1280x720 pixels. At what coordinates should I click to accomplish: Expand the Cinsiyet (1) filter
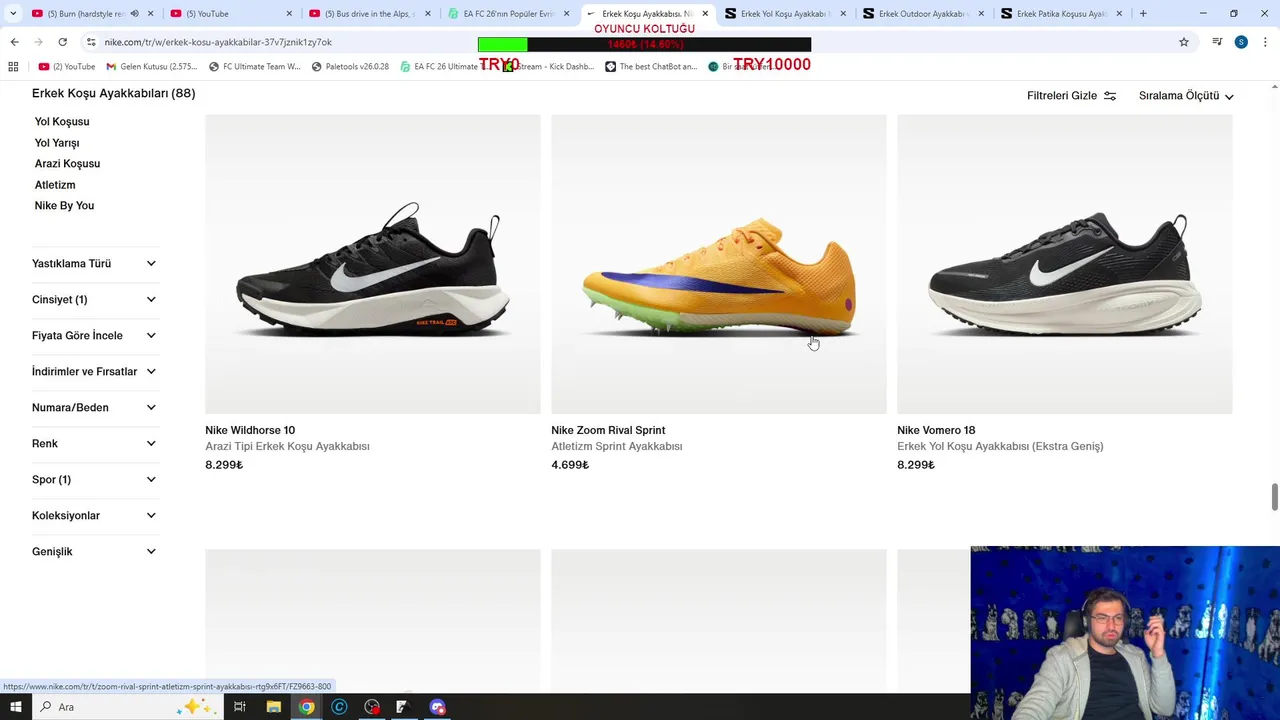click(94, 300)
